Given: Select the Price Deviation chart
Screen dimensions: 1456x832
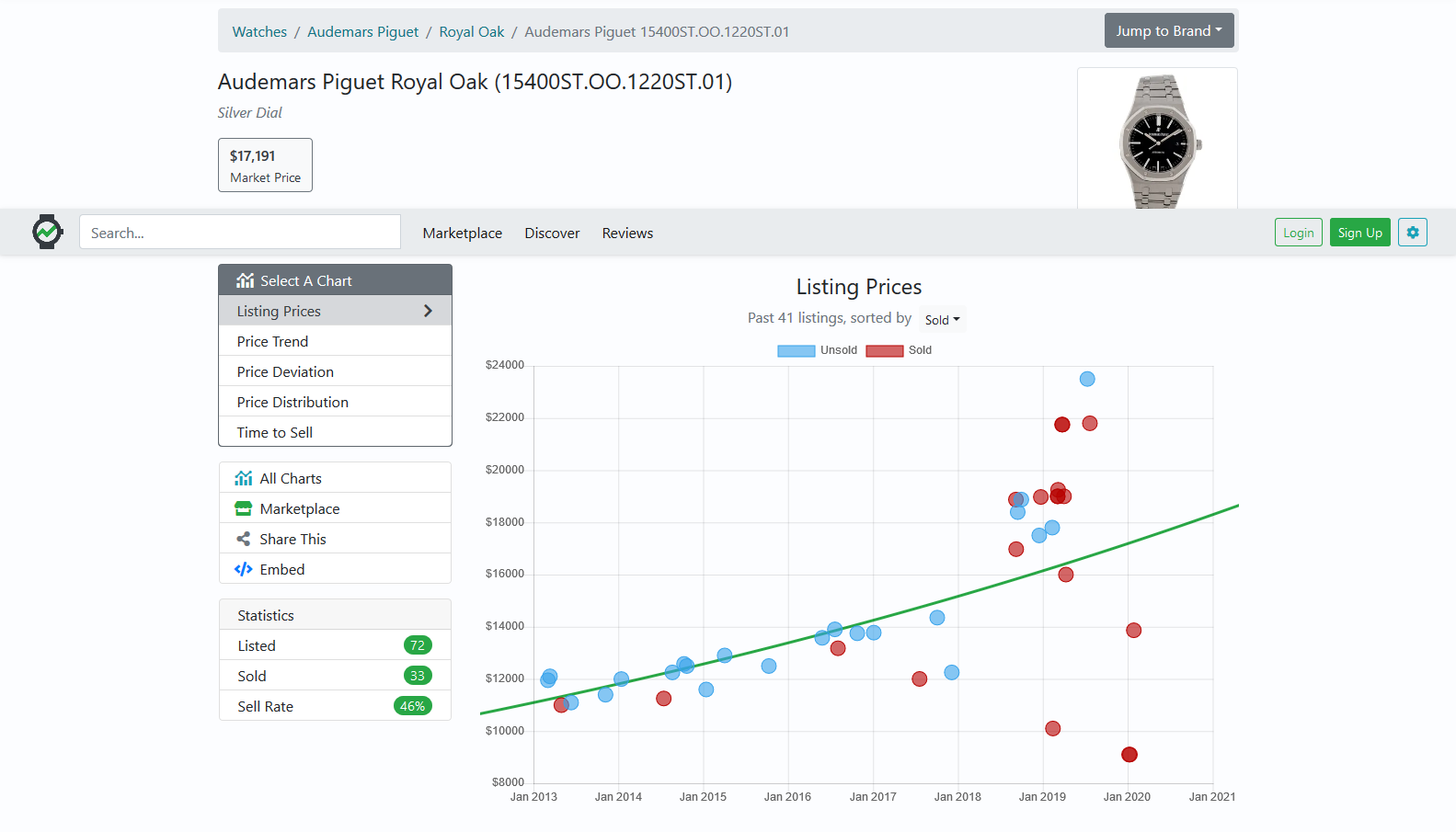Looking at the screenshot, I should click(335, 371).
